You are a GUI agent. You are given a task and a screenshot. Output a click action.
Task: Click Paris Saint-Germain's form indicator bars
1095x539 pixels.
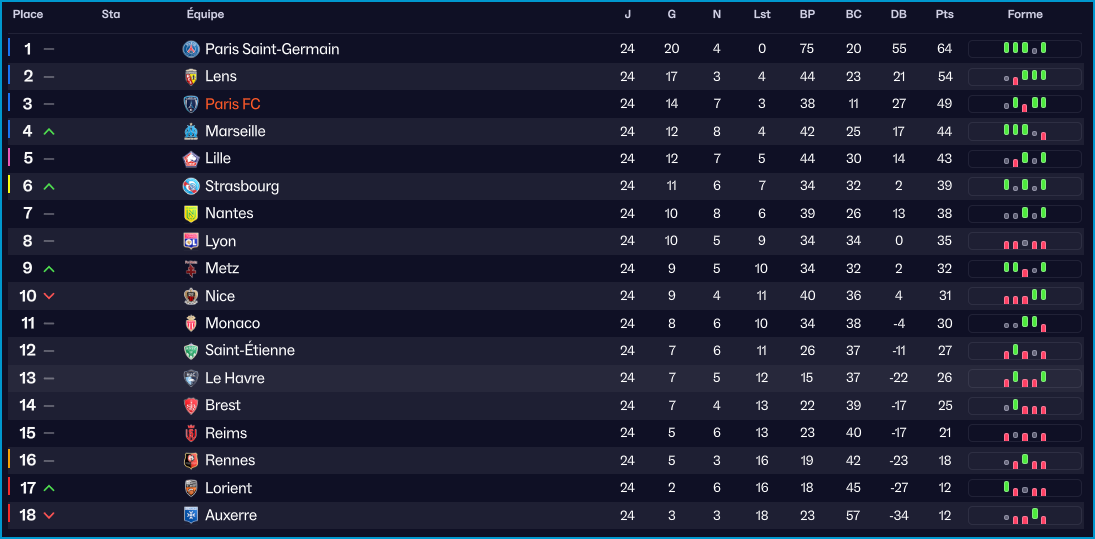tap(1025, 49)
